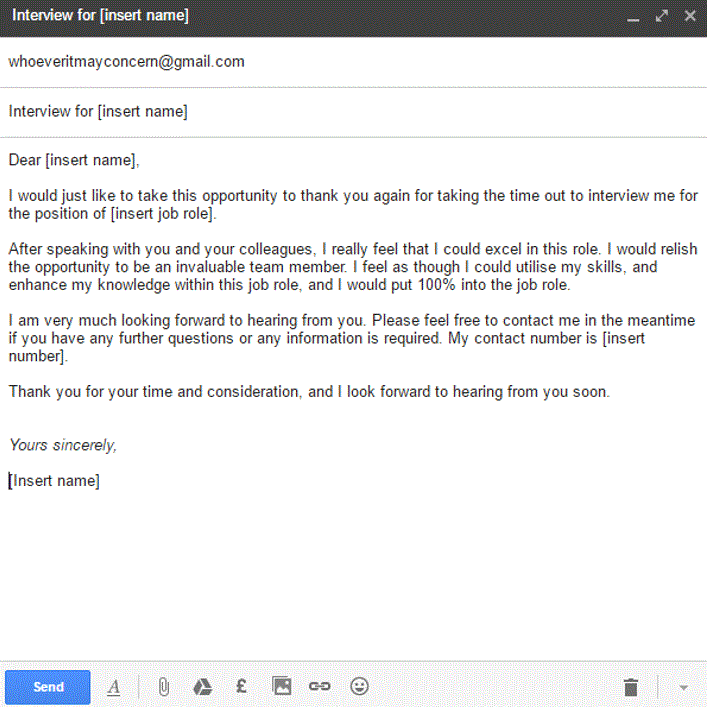The width and height of the screenshot is (709, 708).
Task: Click the pound sign send money icon
Action: point(242,687)
